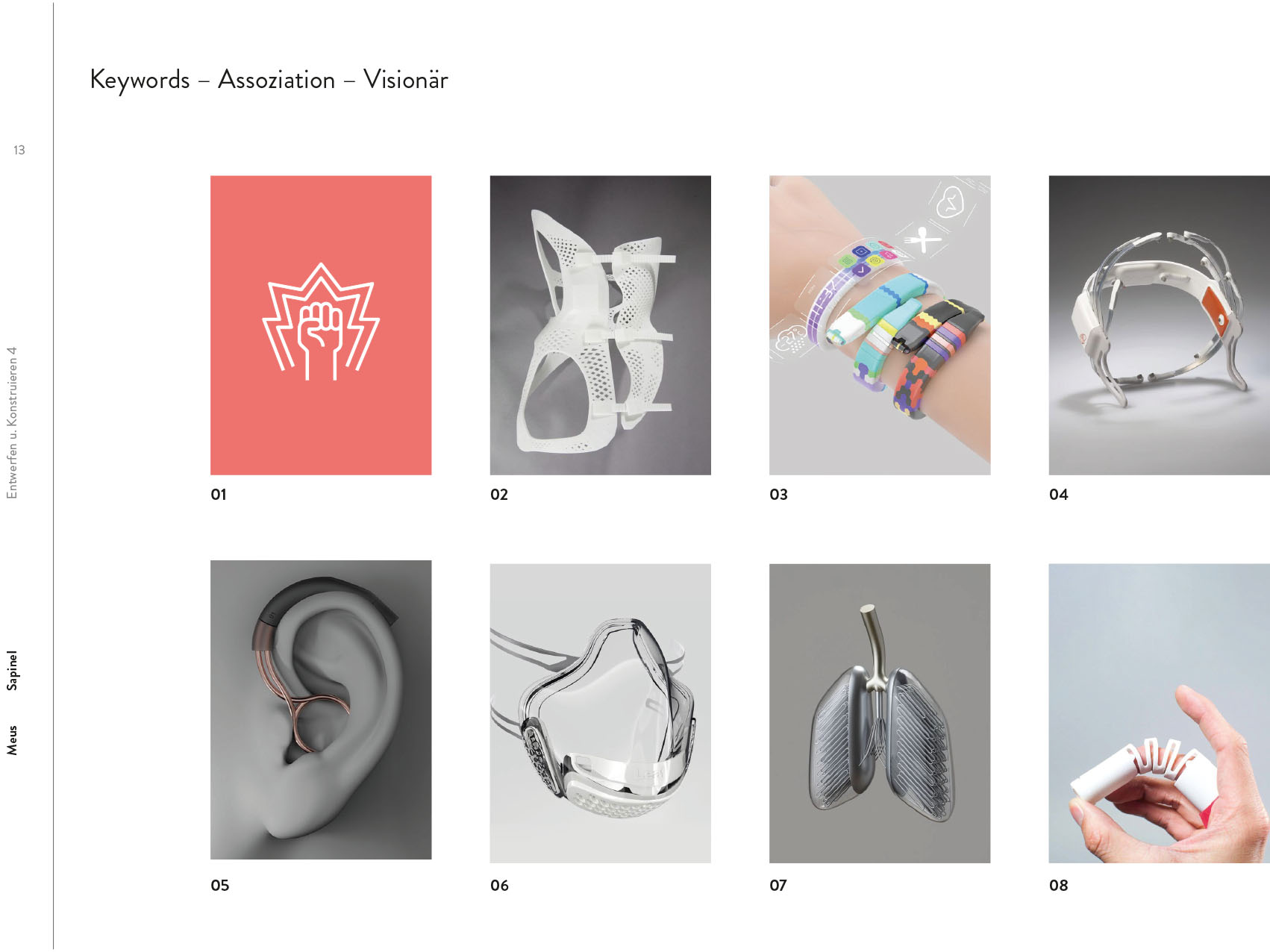
Task: Click the author name Meus
Action: [12, 740]
